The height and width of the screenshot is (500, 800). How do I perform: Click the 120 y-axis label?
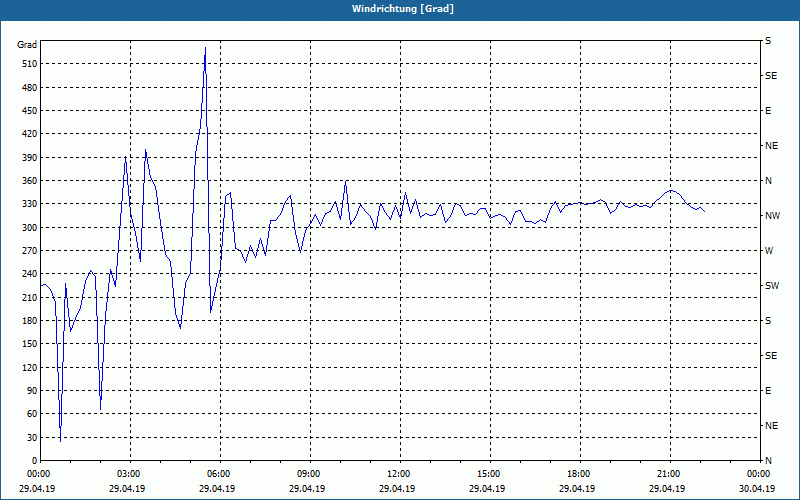point(30,367)
